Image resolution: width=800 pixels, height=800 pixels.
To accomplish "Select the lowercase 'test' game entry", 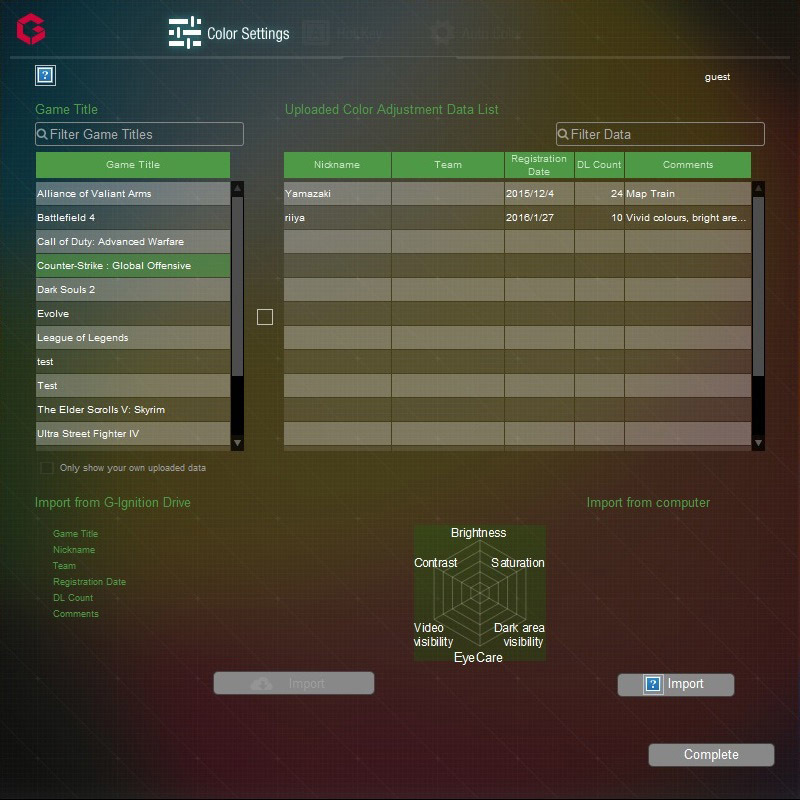I will click(x=133, y=361).
